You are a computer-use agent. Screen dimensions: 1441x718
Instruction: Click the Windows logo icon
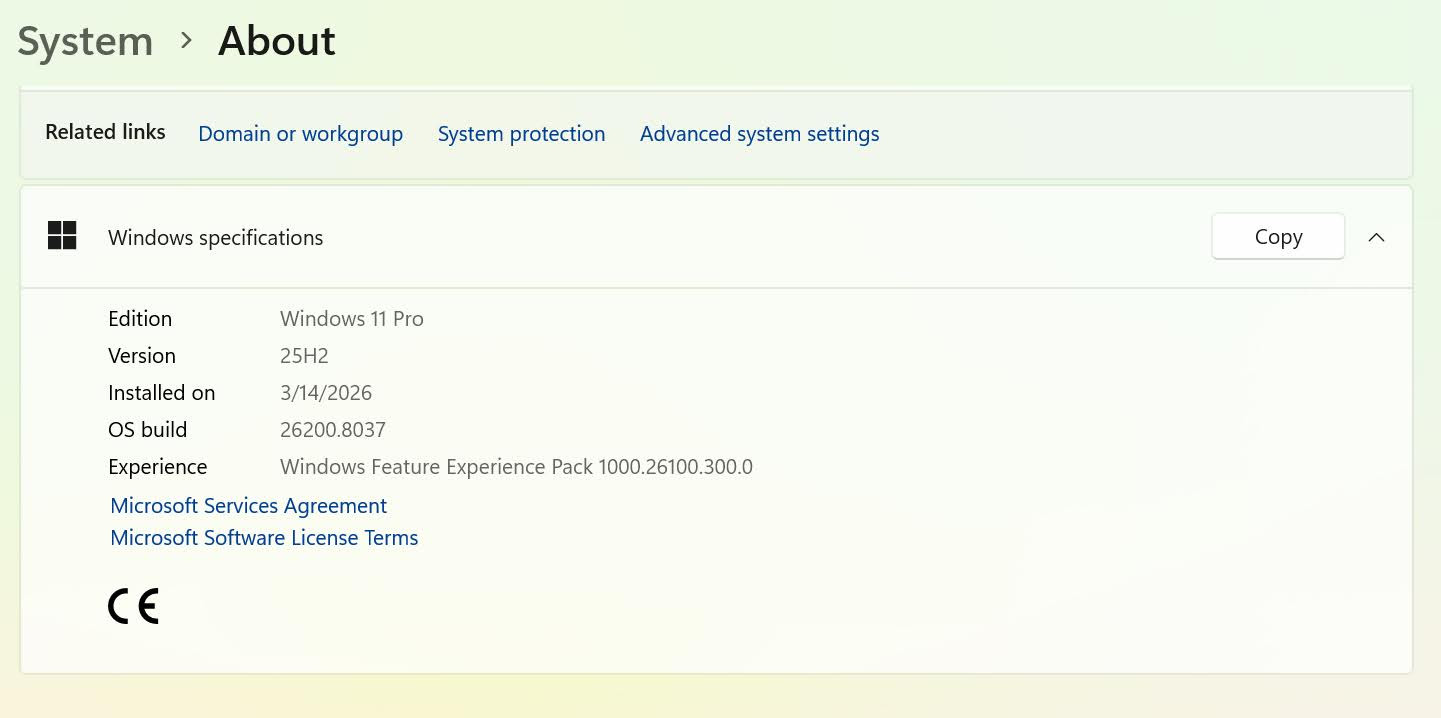point(62,236)
